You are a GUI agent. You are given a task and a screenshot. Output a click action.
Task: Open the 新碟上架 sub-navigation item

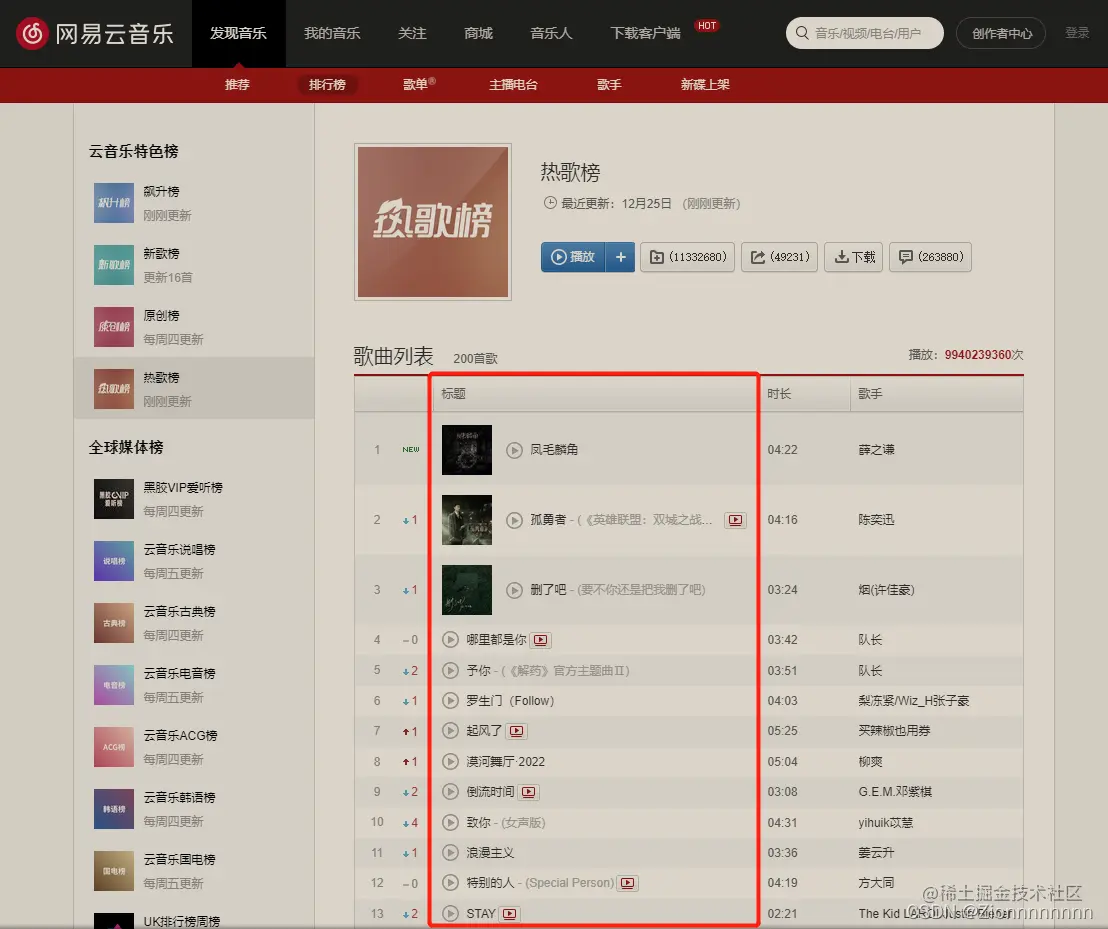[705, 85]
